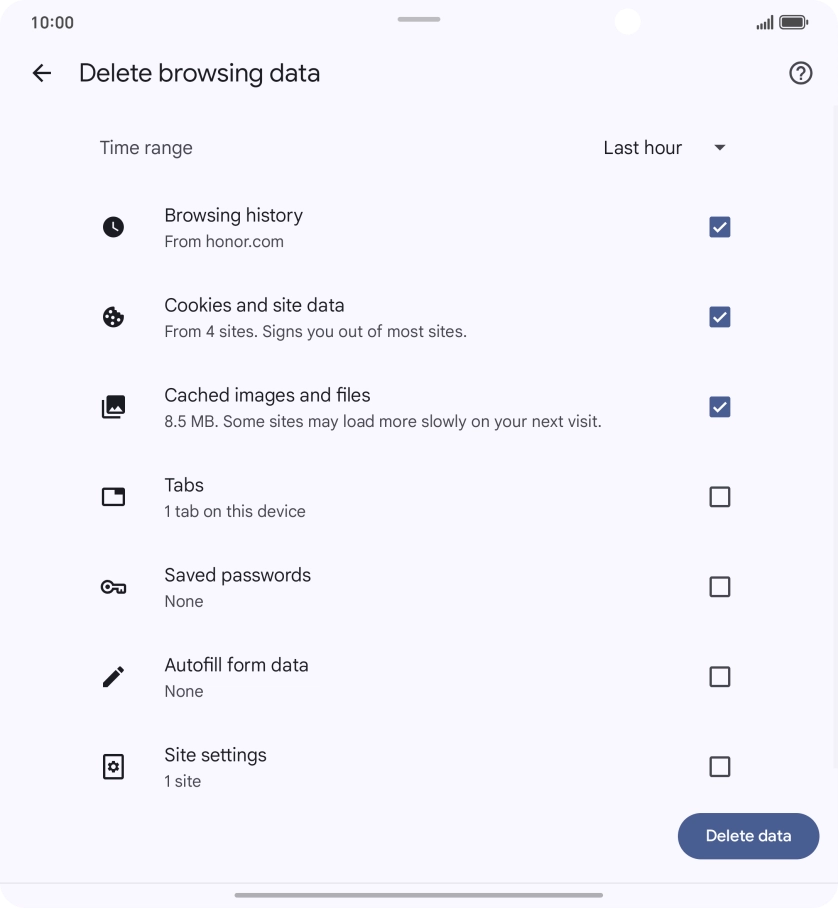Check the Saved passwords checkbox
This screenshot has width=838, height=908.
click(719, 587)
